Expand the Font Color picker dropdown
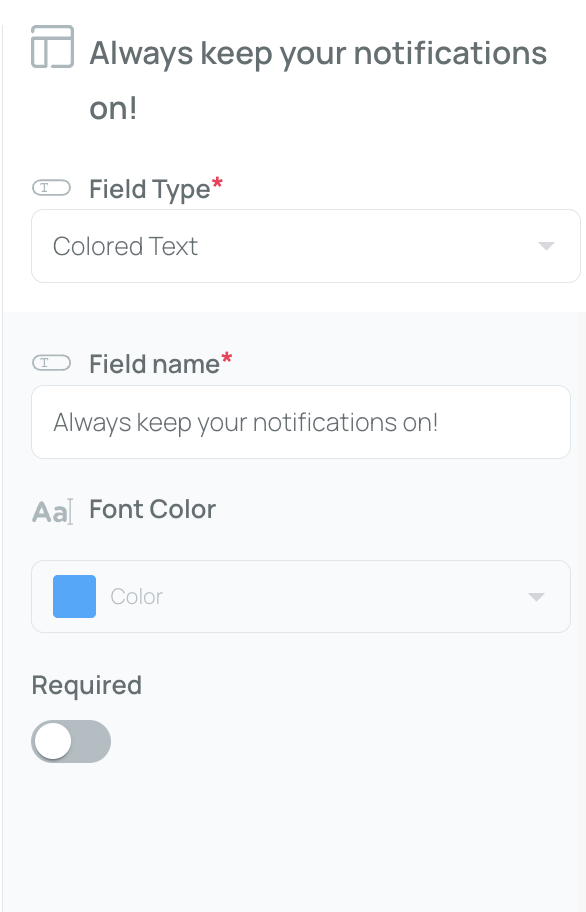586x912 pixels. coord(301,596)
